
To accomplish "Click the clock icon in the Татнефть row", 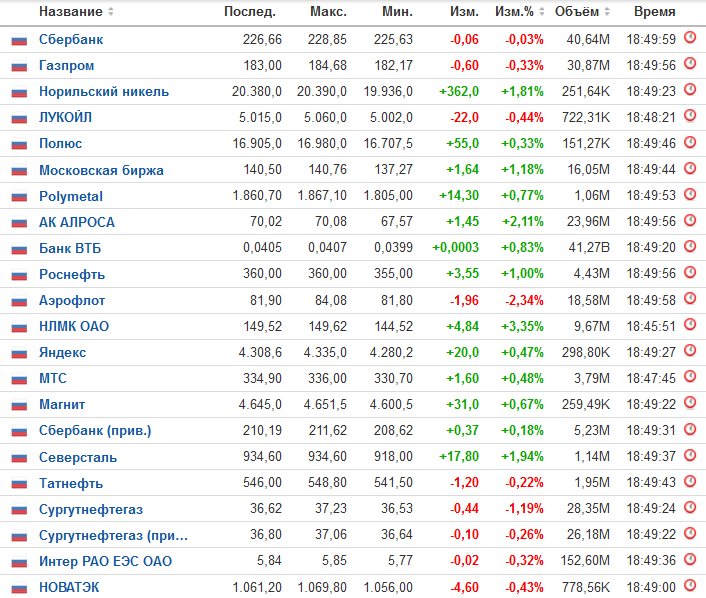I will tap(690, 481).
